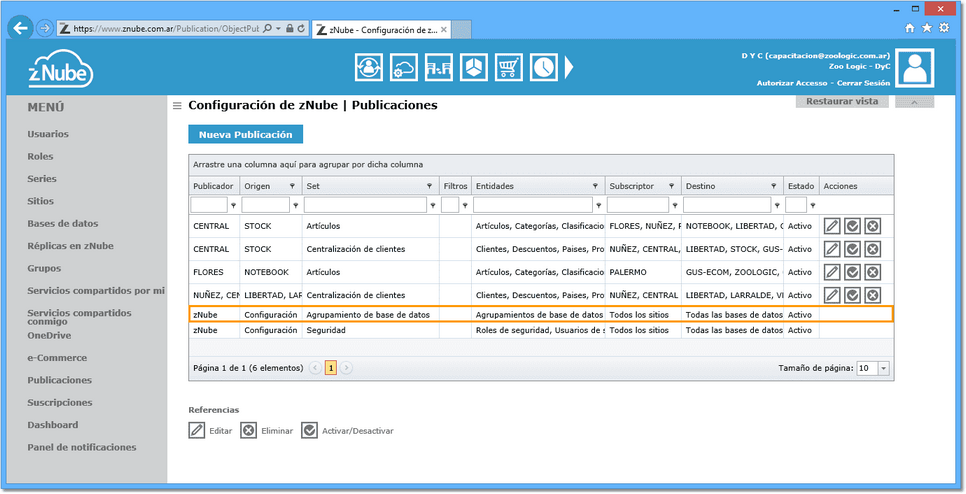Viewport: 966px width, 494px height.
Task: Edit the CENTRAL STOCK Artículos publication
Action: pyautogui.click(x=832, y=226)
